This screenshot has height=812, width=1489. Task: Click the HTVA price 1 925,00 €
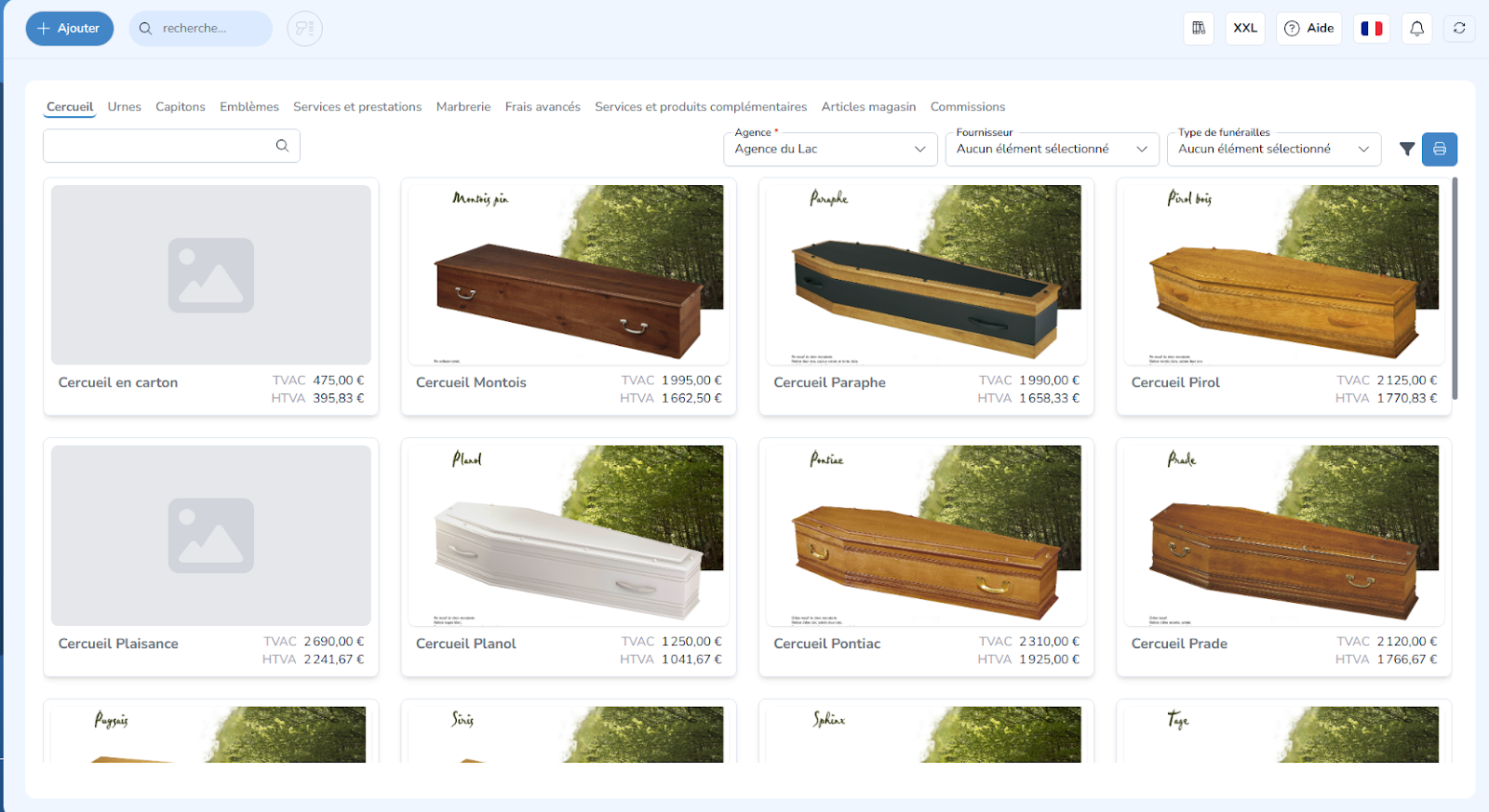click(1050, 659)
